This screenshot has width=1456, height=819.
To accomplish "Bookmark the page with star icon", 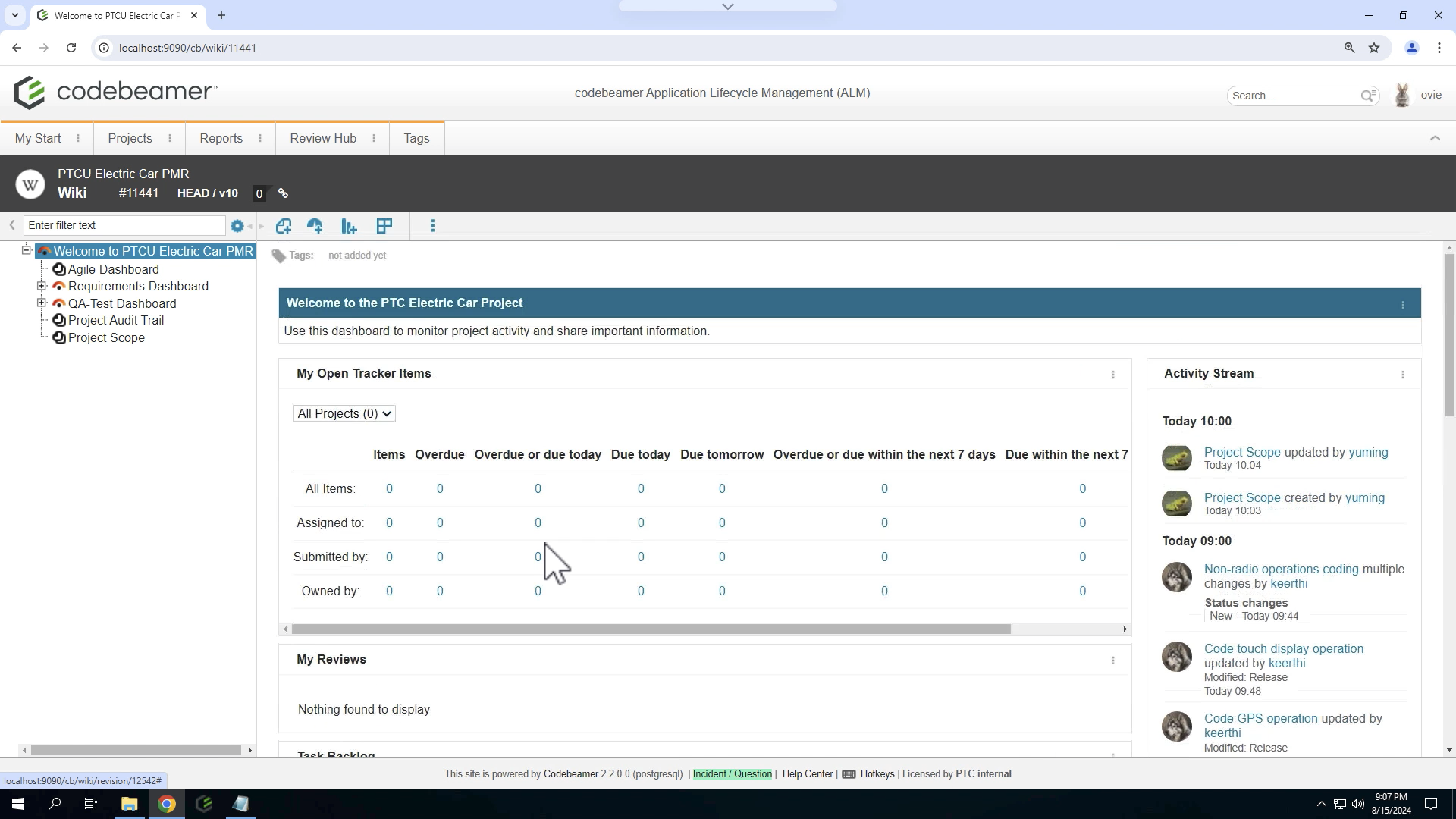I will [x=1374, y=48].
